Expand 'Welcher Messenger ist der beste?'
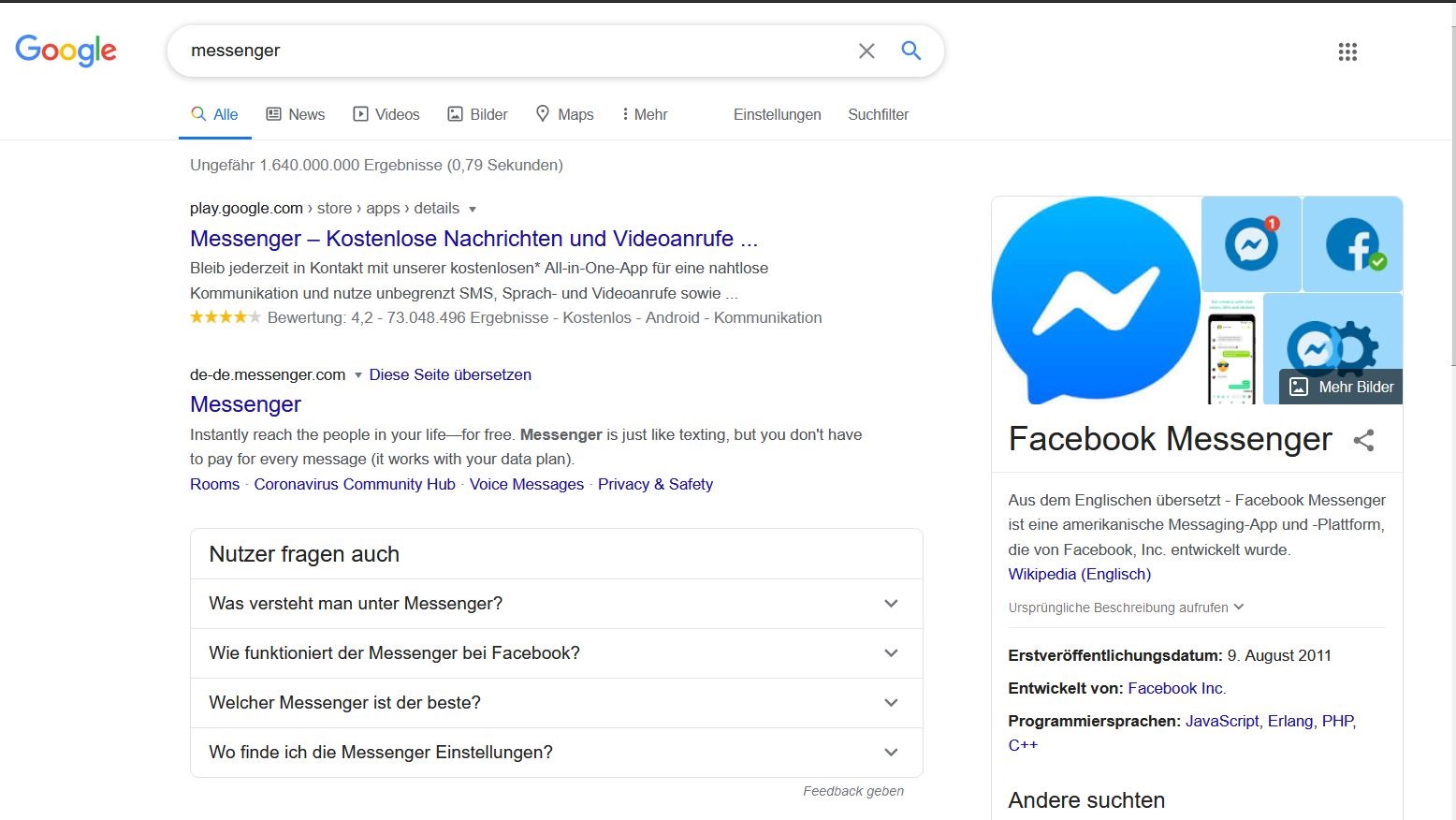This screenshot has height=820, width=1456. click(x=556, y=703)
